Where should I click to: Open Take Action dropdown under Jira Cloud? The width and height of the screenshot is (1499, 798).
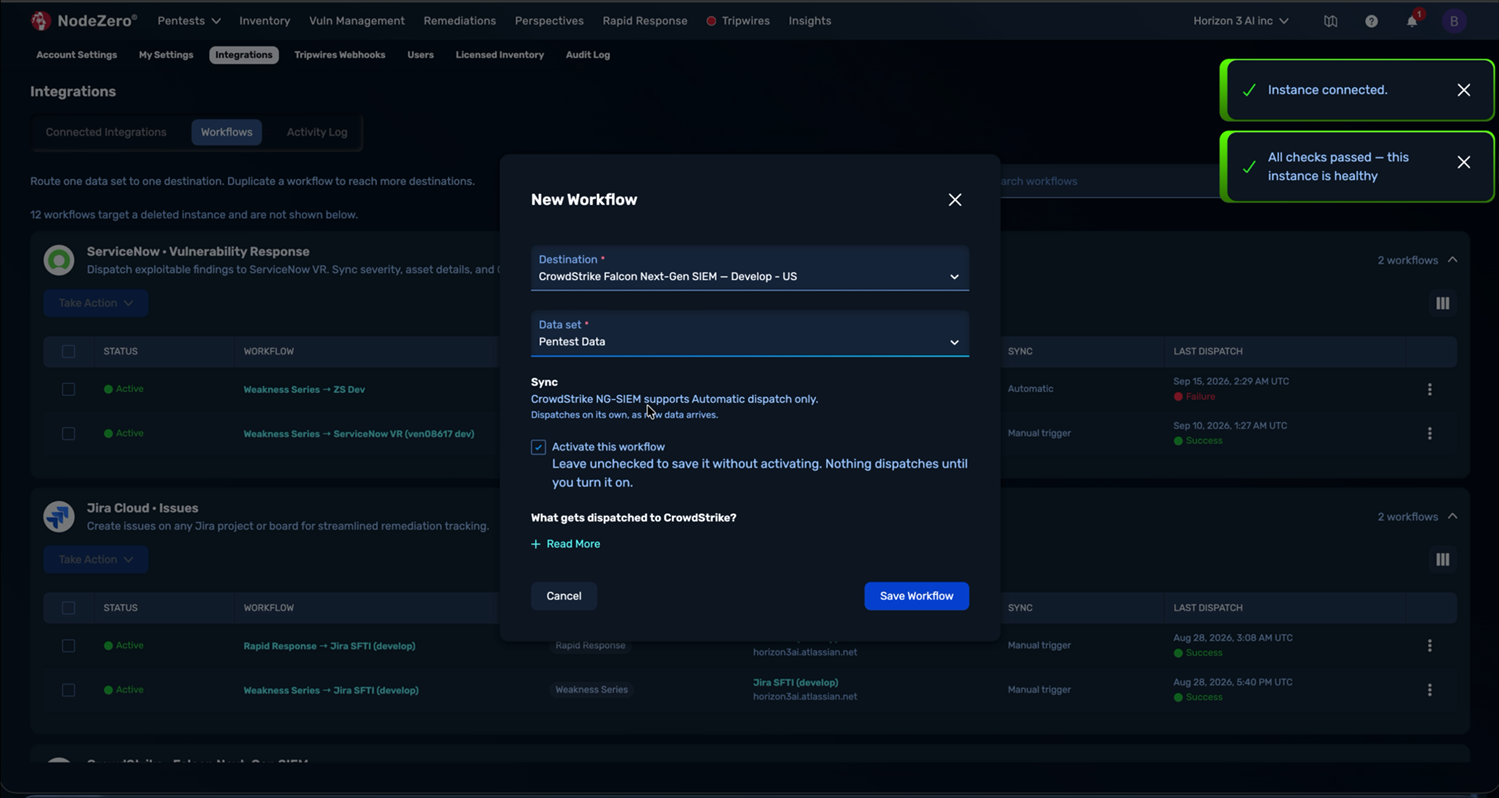pos(96,560)
